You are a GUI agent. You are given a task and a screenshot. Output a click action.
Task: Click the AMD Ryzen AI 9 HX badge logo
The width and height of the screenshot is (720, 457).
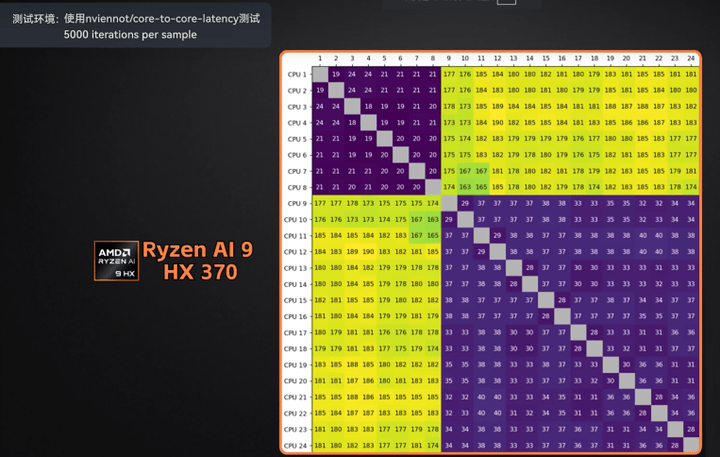pyautogui.click(x=116, y=260)
